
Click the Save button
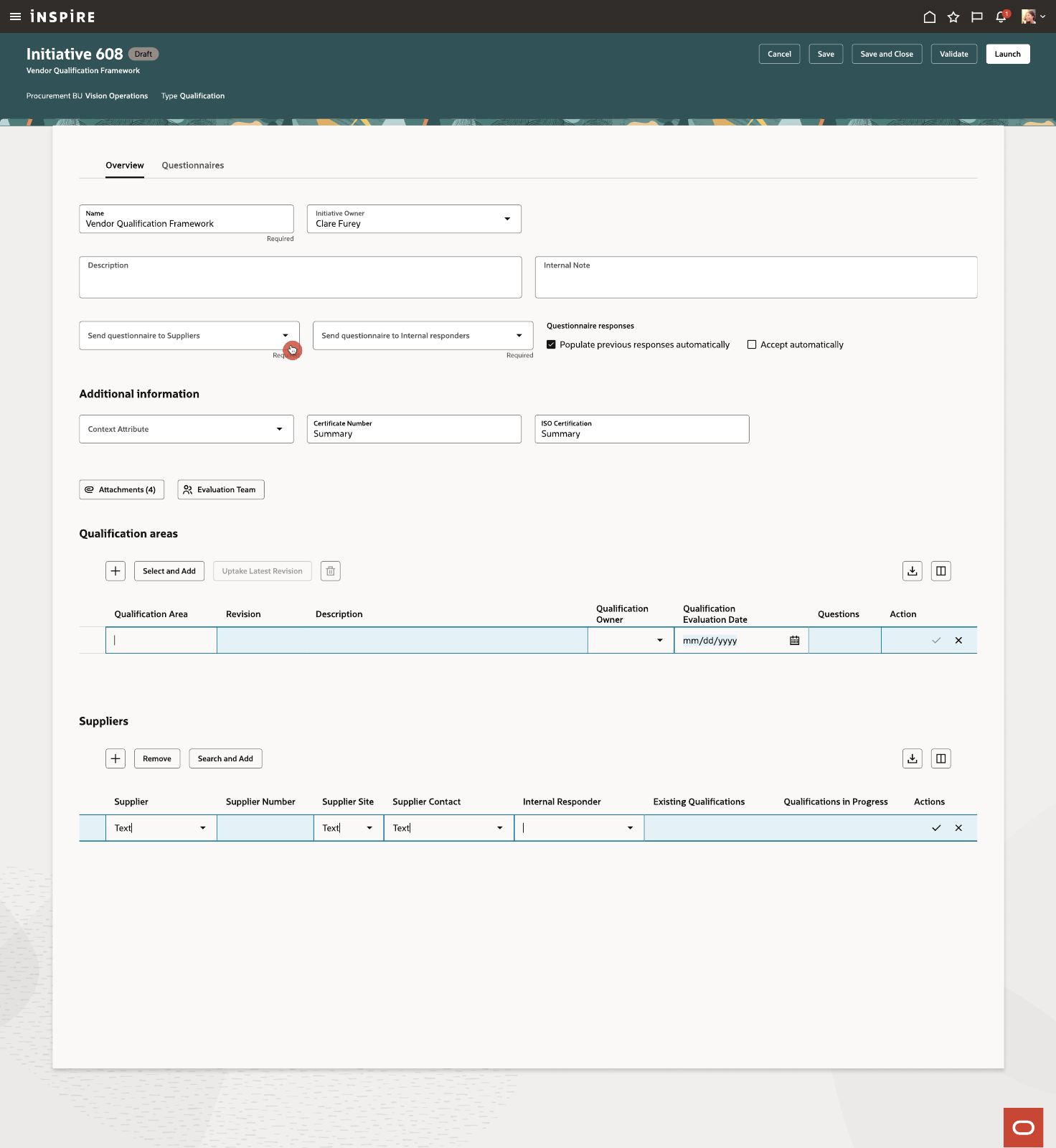click(826, 54)
